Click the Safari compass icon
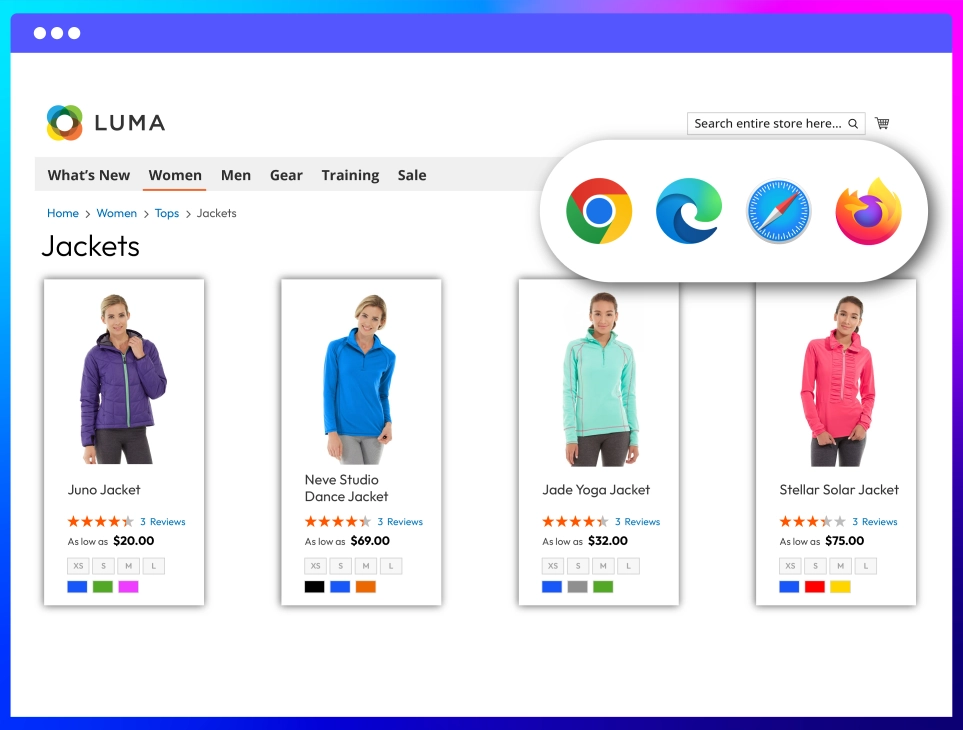This screenshot has height=730, width=963. [x=778, y=211]
